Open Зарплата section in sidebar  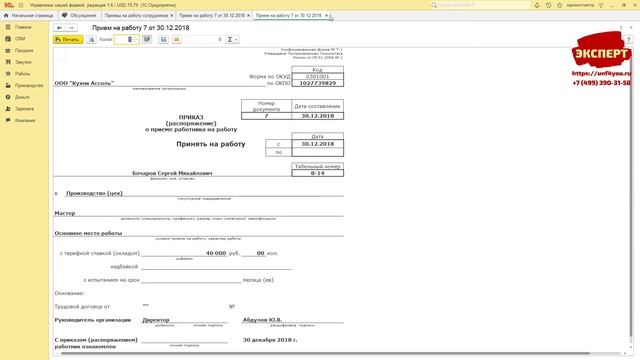[24, 109]
